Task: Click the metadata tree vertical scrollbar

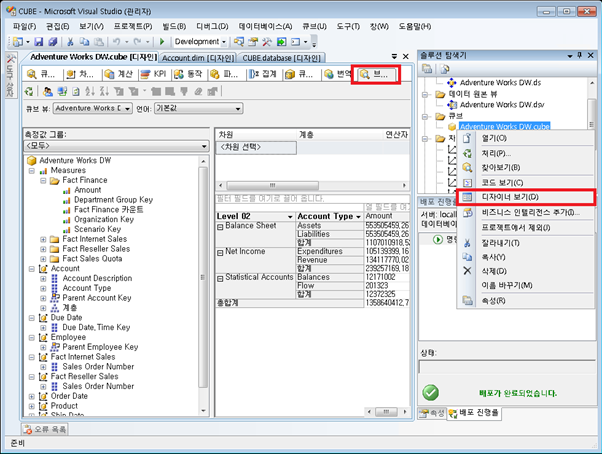Action: coord(203,285)
